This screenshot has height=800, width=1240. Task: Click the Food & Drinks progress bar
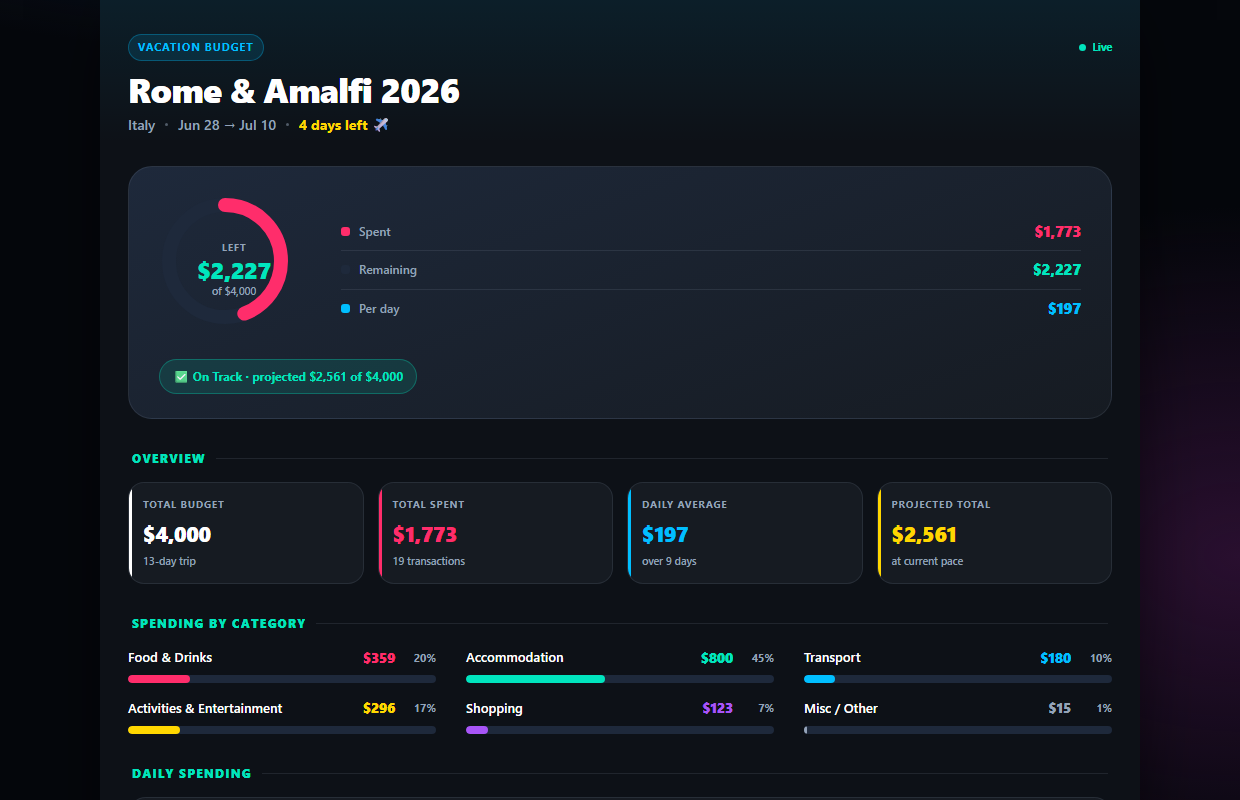282,679
